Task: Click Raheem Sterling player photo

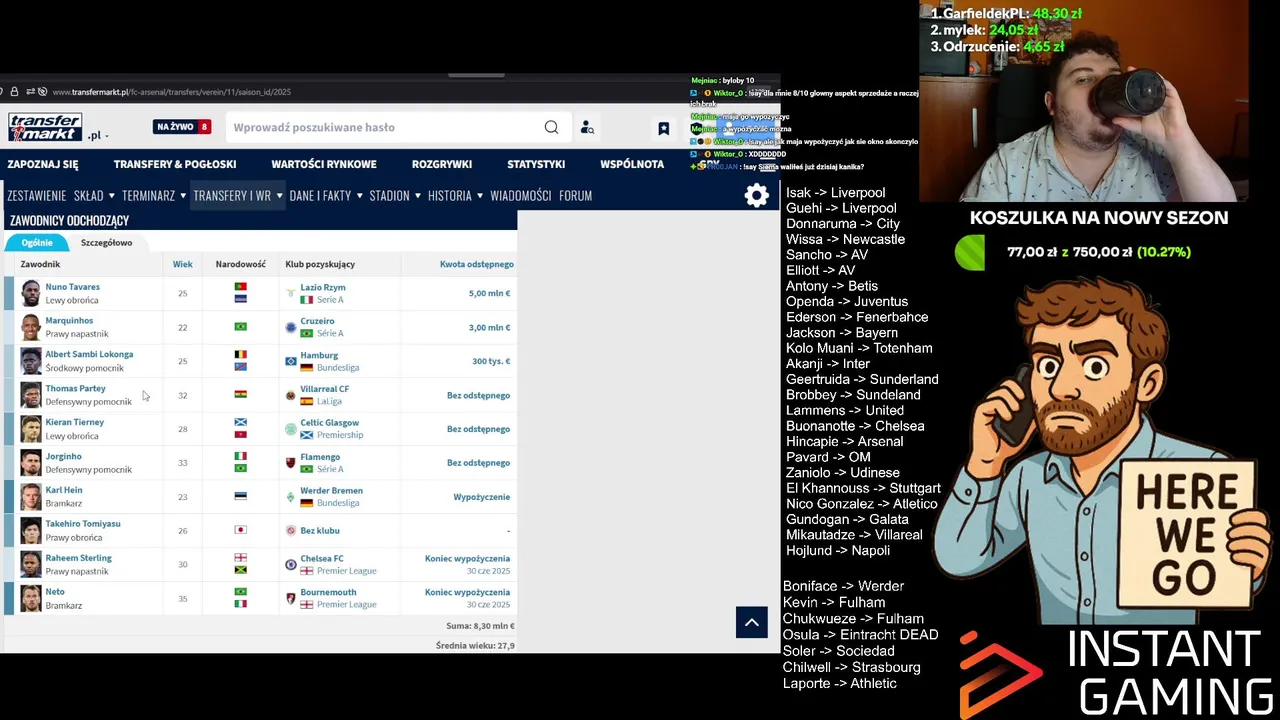Action: point(31,564)
